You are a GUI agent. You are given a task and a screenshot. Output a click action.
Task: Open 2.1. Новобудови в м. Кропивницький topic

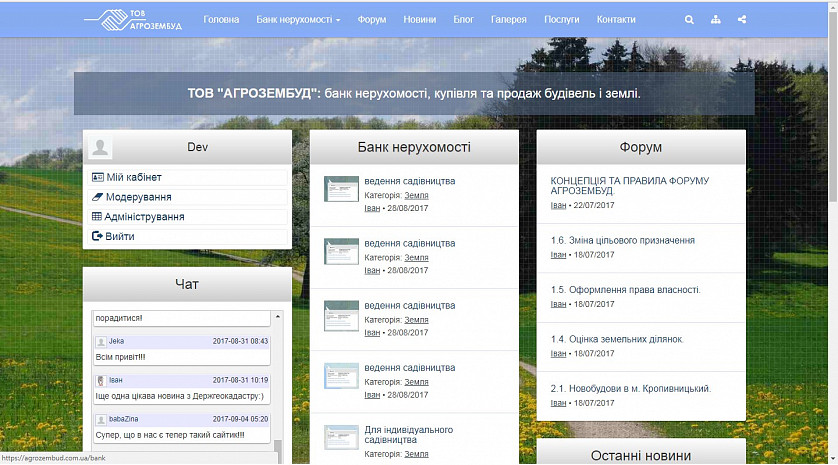click(631, 389)
